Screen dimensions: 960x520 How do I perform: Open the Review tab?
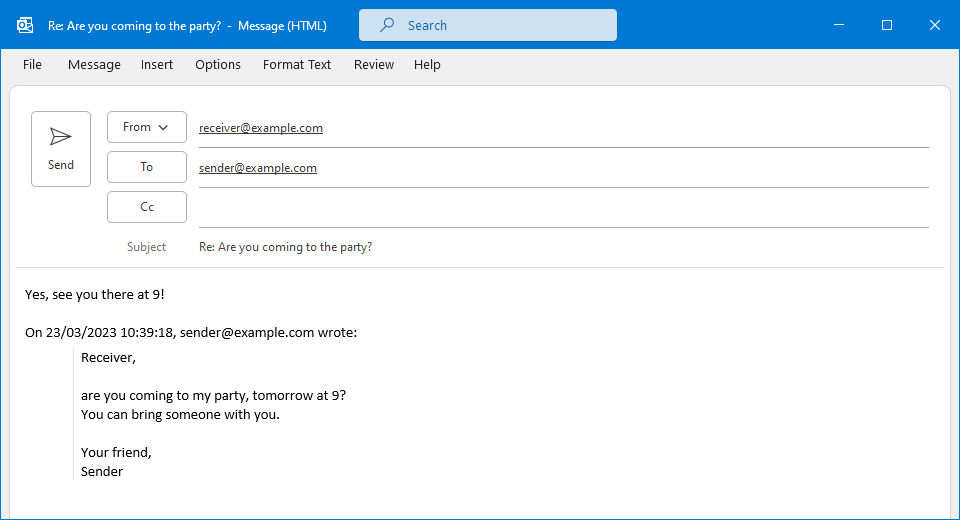coord(374,64)
